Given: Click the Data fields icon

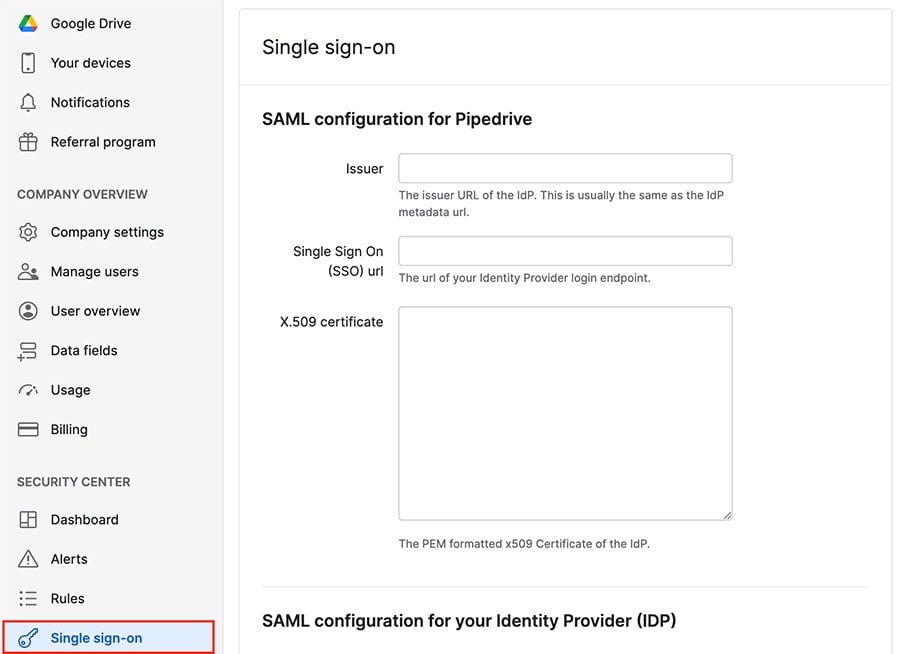Looking at the screenshot, I should point(28,350).
